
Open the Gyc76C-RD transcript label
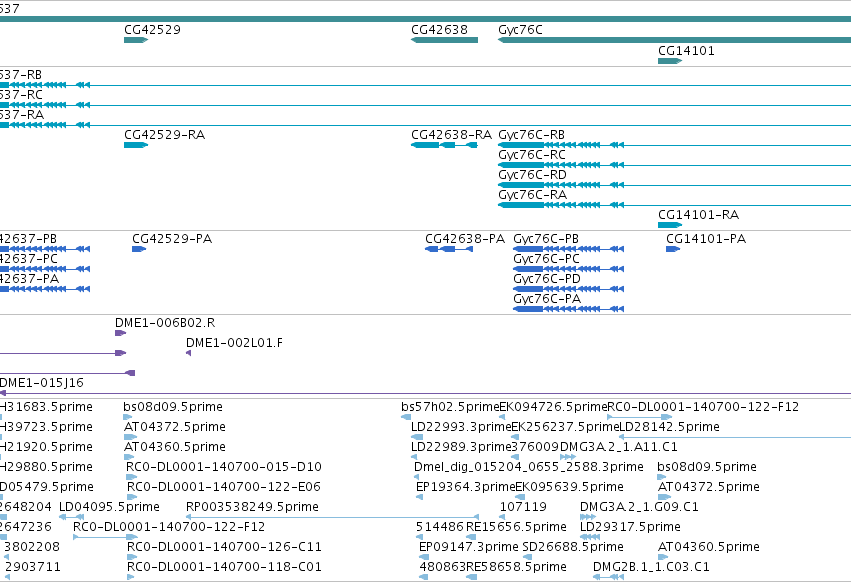pyautogui.click(x=532, y=175)
